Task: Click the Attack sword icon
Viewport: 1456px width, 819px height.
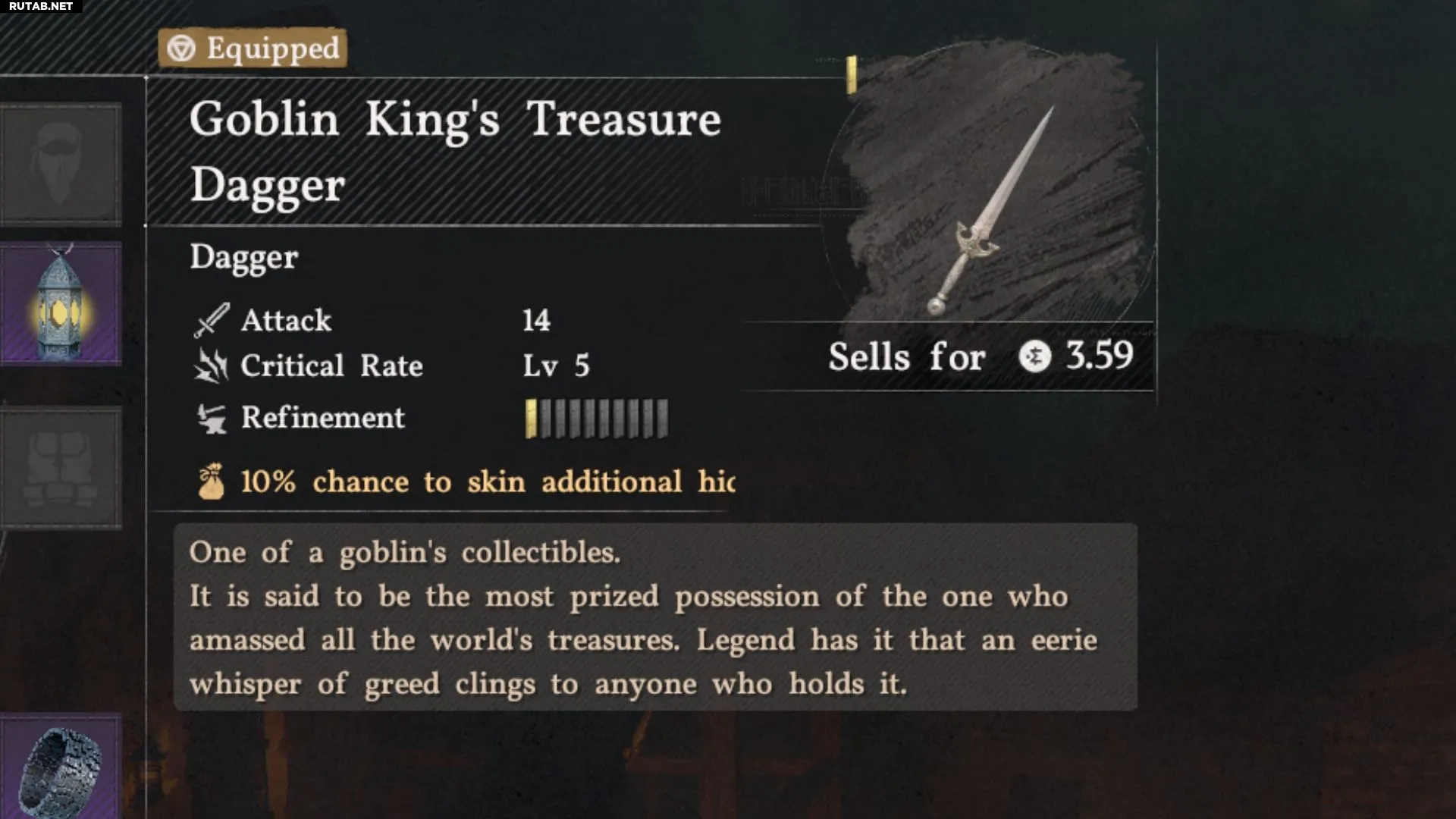Action: 211,320
